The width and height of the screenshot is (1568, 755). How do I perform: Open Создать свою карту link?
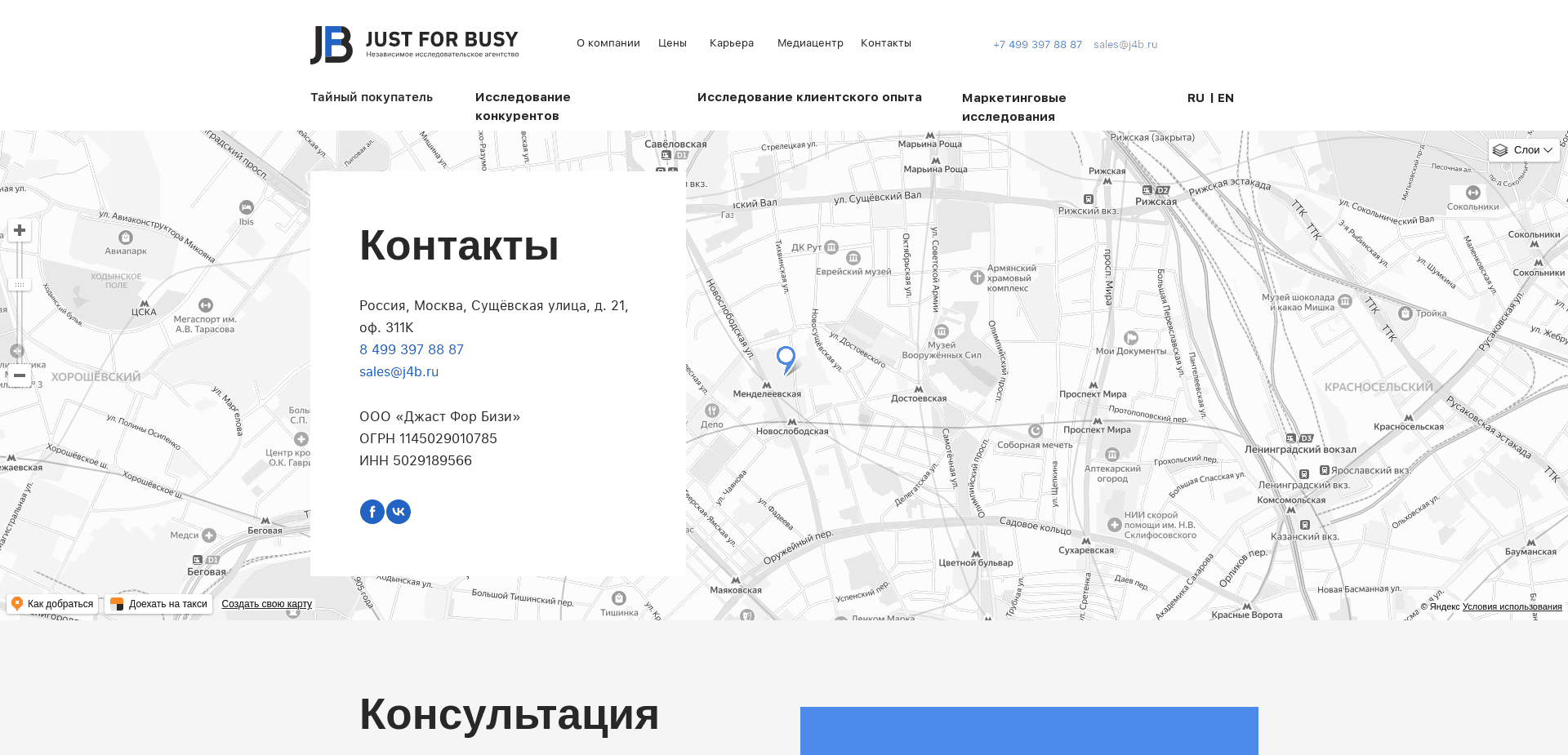(266, 604)
